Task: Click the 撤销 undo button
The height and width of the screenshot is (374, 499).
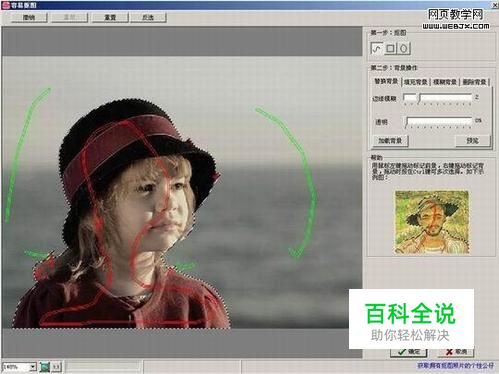Action: [30, 17]
